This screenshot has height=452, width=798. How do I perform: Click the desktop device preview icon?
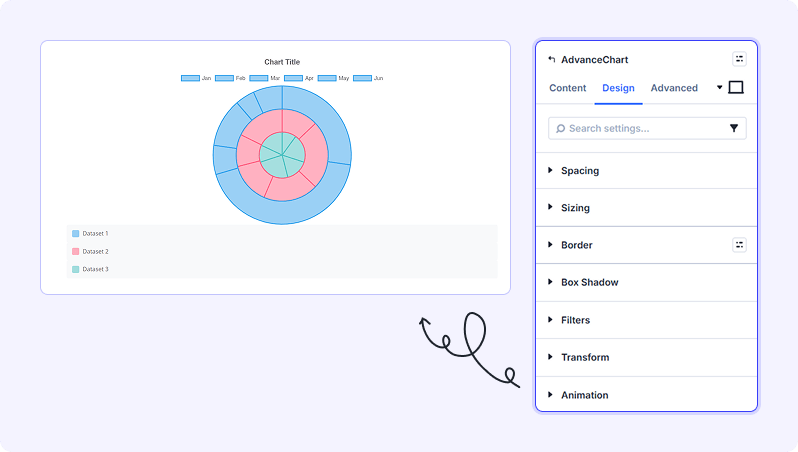pyautogui.click(x=736, y=88)
